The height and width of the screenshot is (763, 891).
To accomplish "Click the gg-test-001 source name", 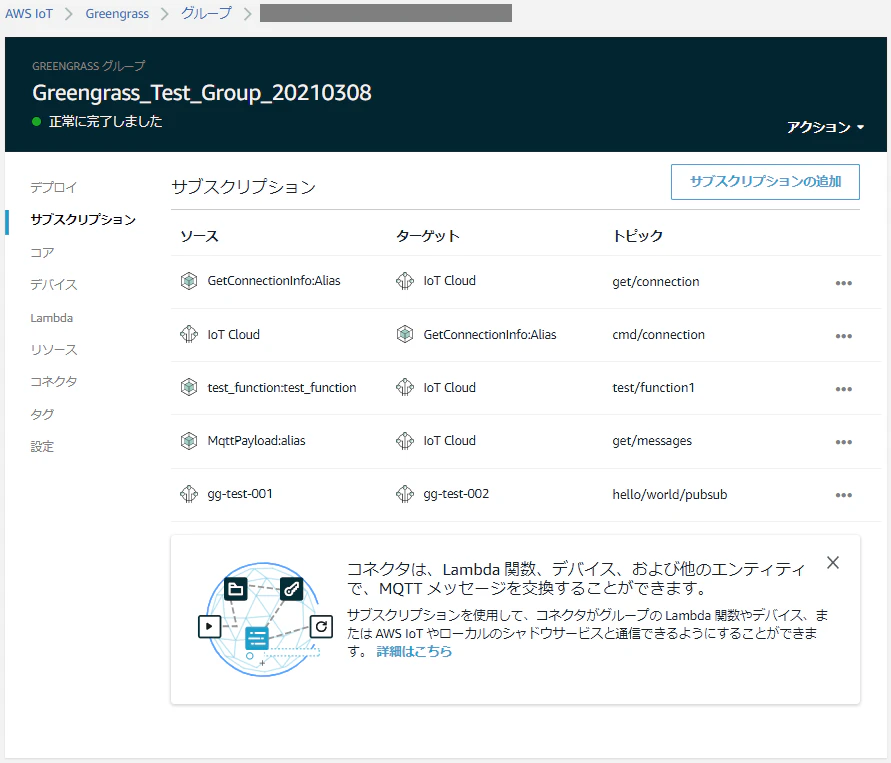I will [240, 494].
